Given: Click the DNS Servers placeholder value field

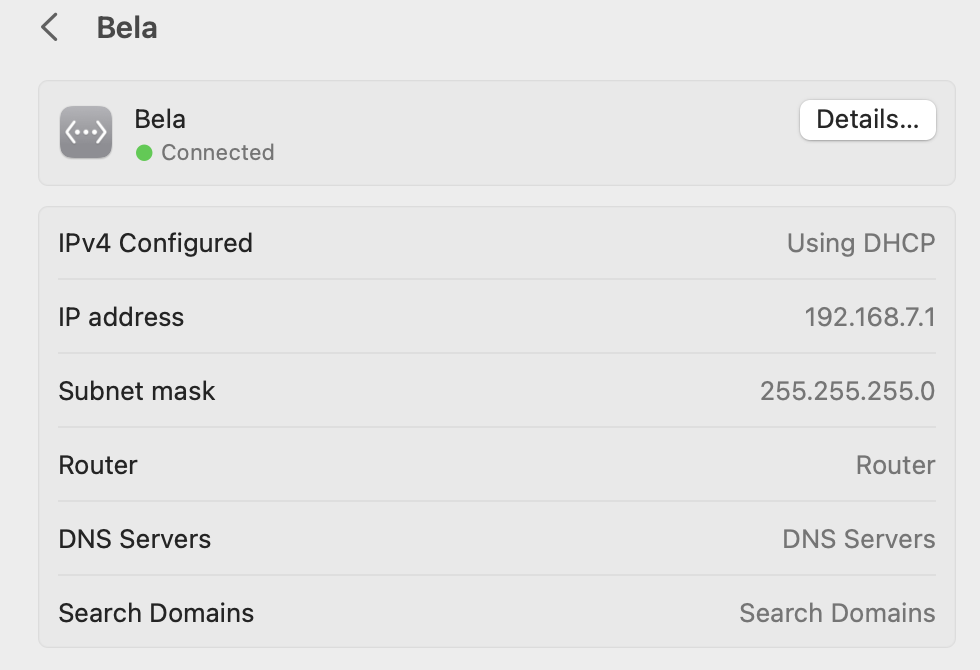Looking at the screenshot, I should pyautogui.click(x=858, y=539).
